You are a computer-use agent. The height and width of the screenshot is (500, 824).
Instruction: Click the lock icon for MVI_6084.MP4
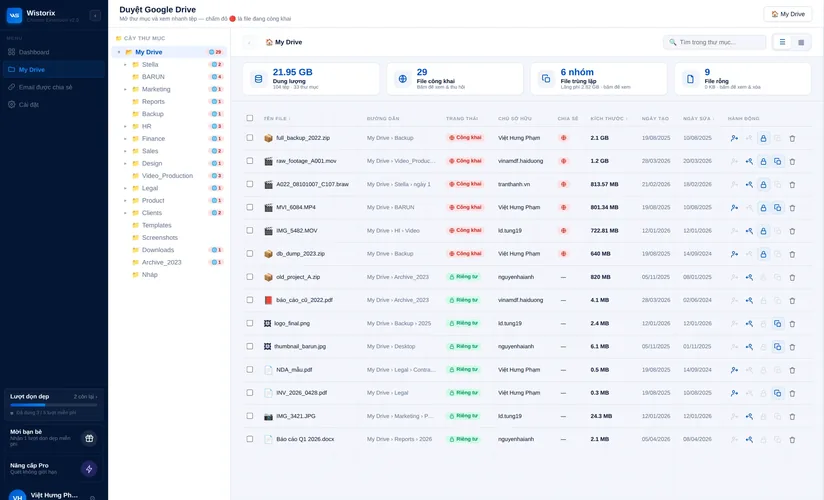pos(763,208)
